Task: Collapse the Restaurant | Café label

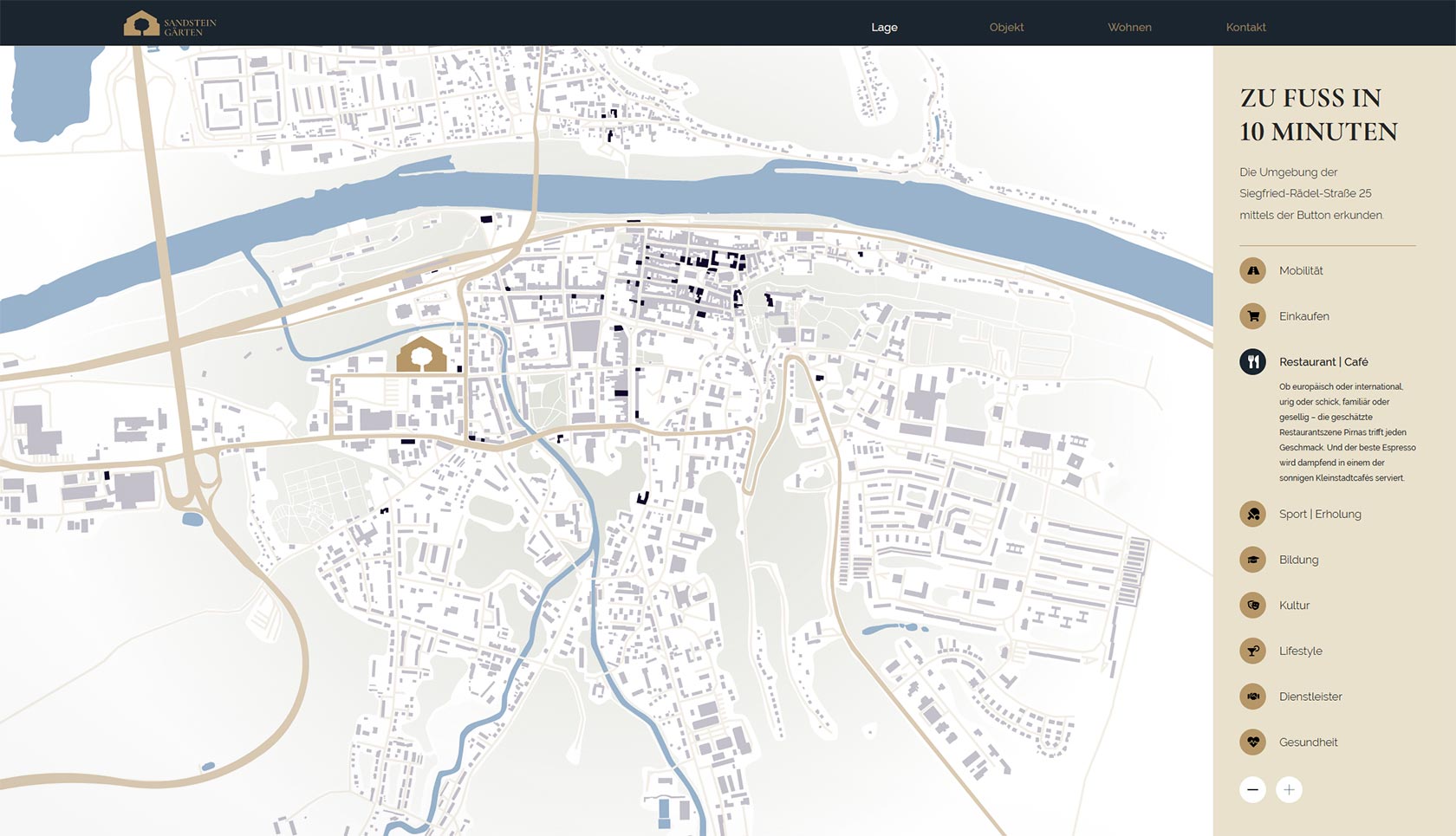Action: point(1323,362)
